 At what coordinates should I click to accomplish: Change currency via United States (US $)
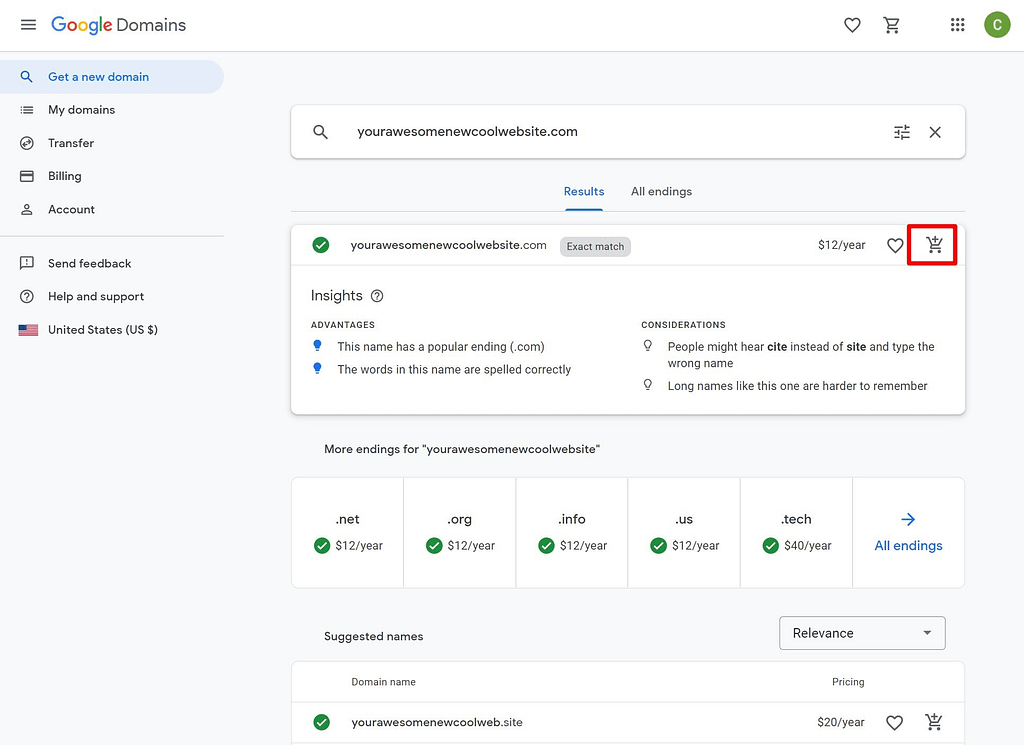(x=101, y=328)
